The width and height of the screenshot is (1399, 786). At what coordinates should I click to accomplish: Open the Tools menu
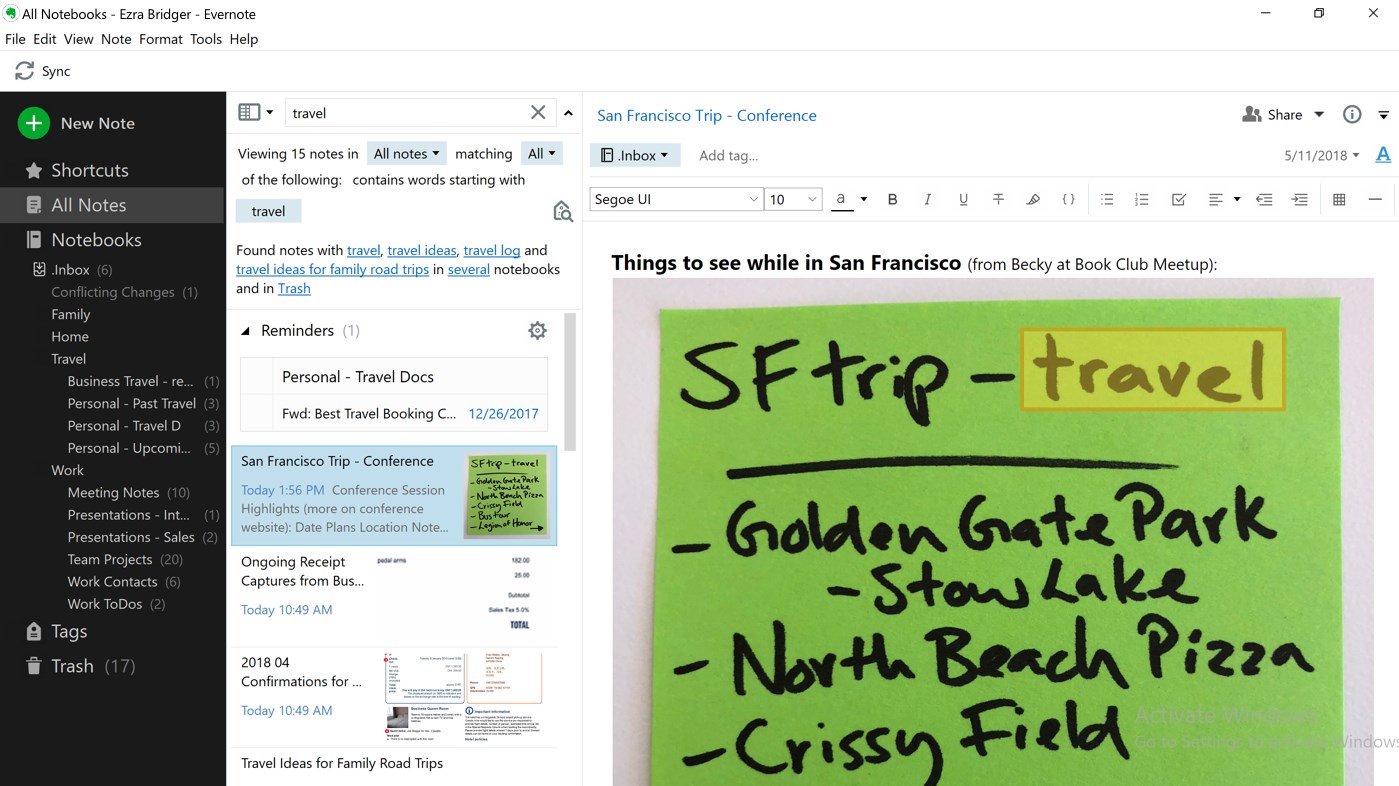point(206,39)
